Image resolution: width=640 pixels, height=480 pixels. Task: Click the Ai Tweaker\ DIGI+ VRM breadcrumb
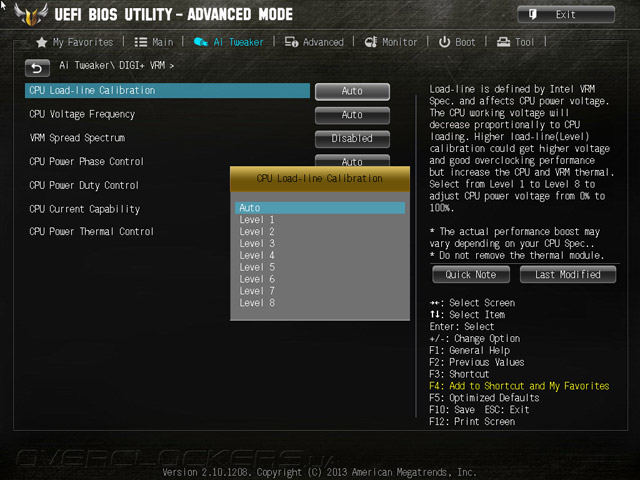coord(116,65)
